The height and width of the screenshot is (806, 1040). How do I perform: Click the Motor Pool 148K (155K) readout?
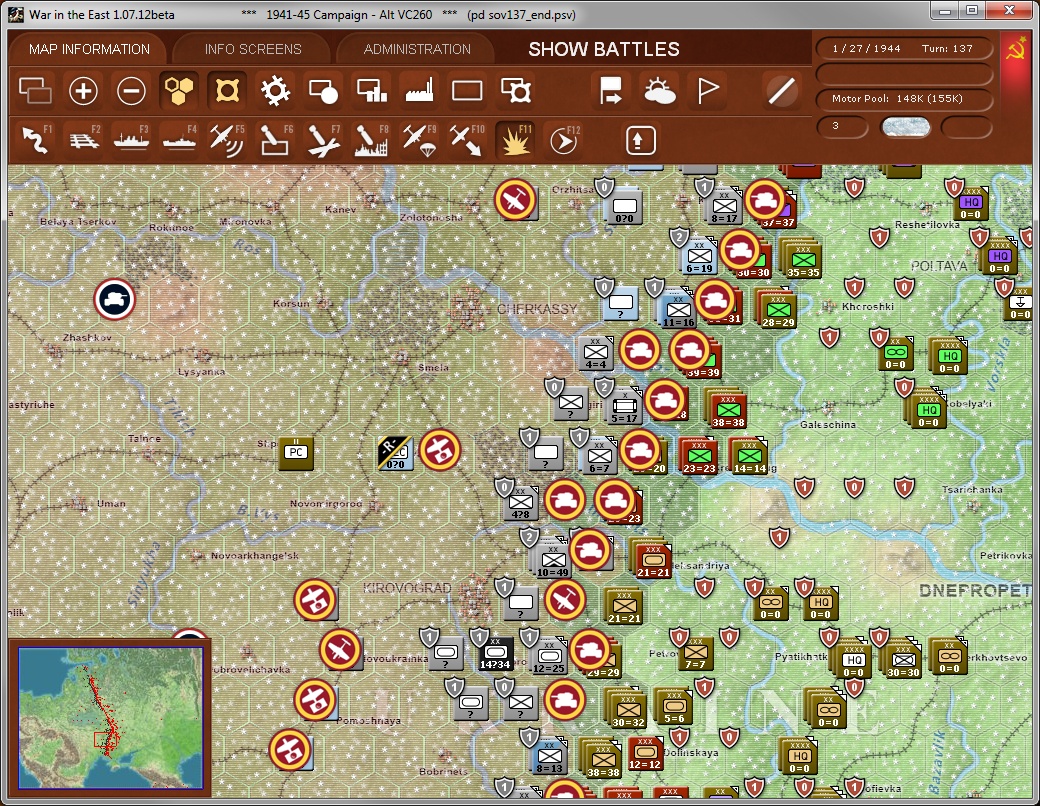pyautogui.click(x=903, y=98)
